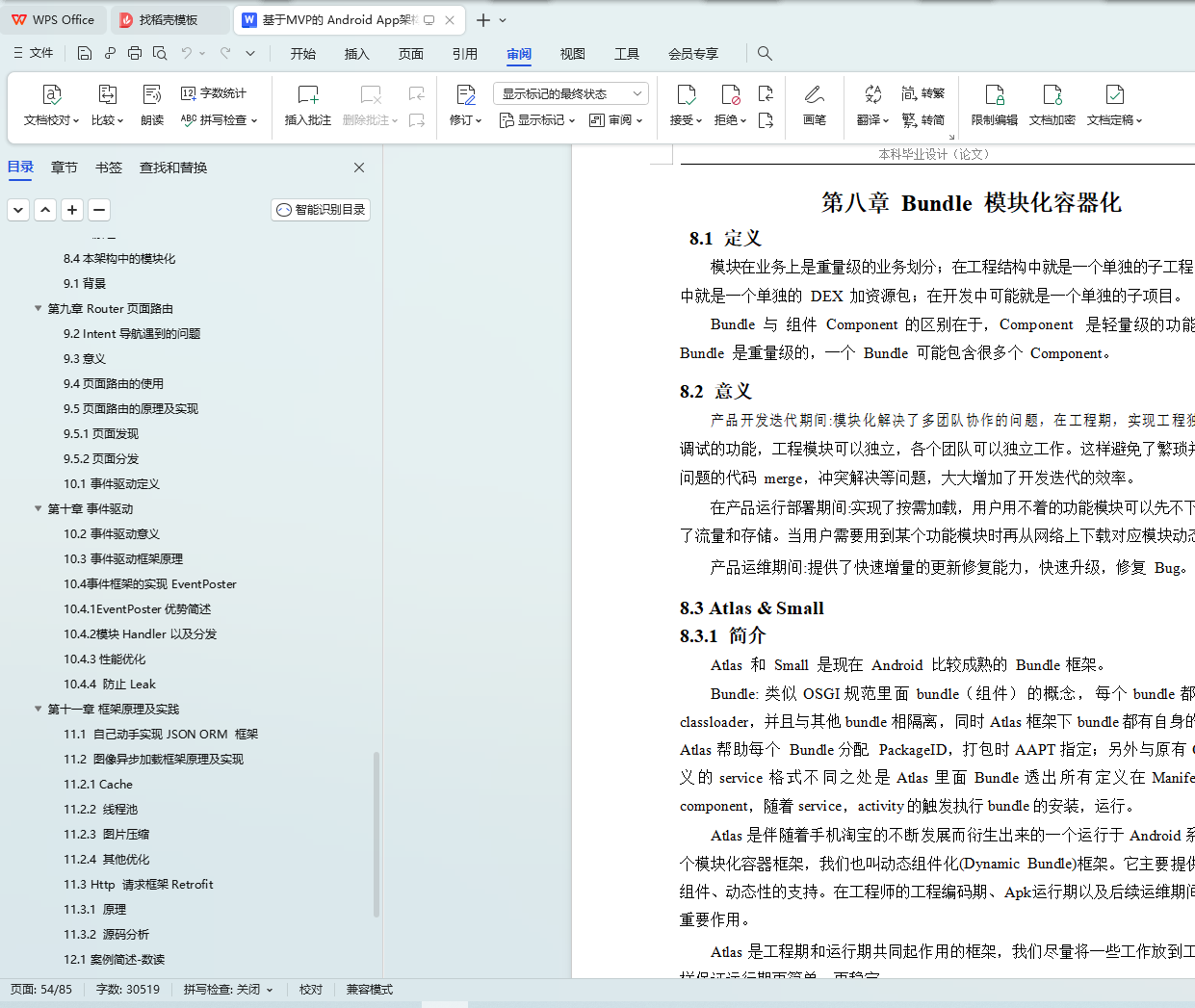
Task: Open the 会员专享 tab
Action: [693, 54]
